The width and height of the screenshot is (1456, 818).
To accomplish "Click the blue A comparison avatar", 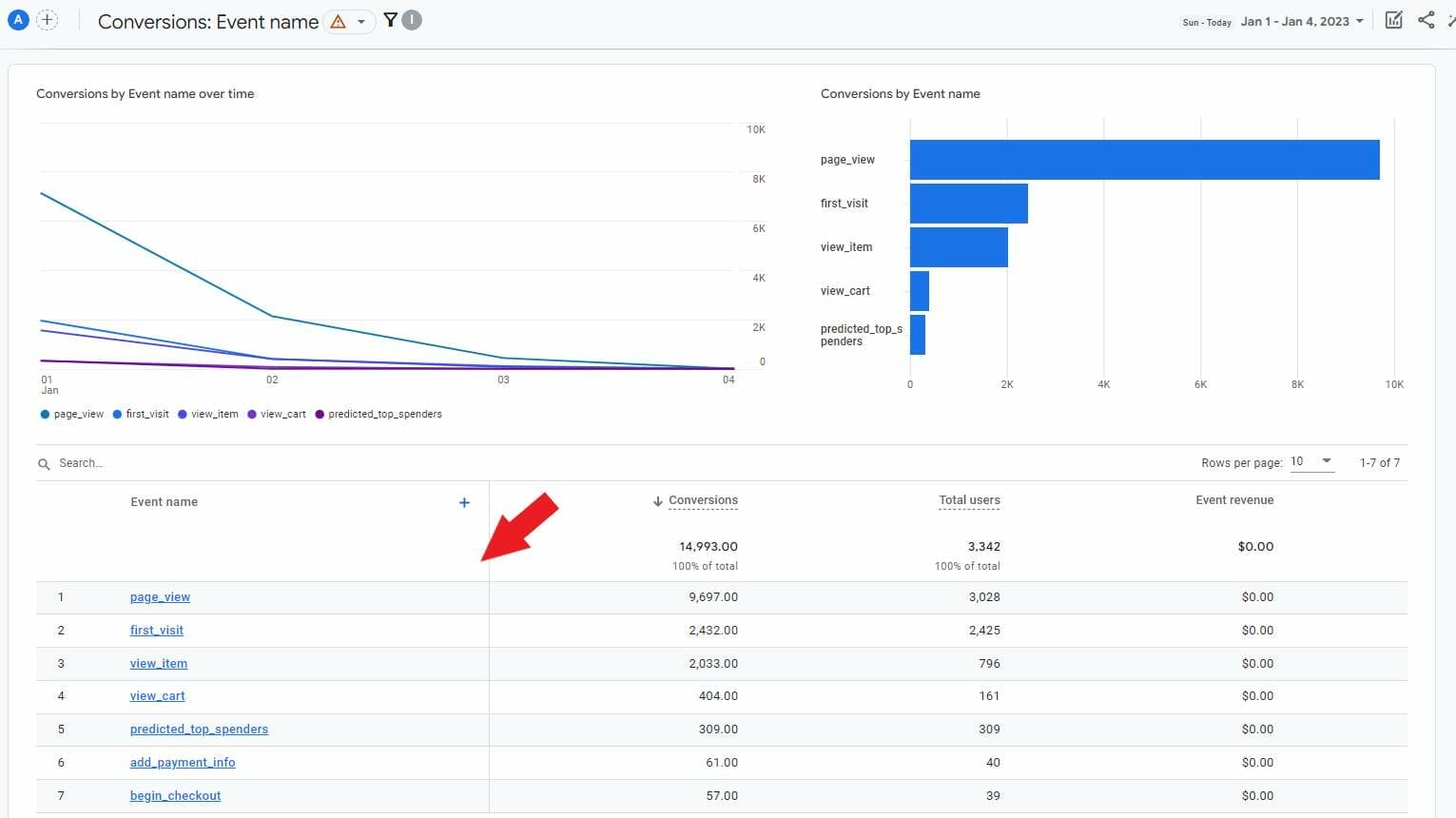I will [x=17, y=19].
